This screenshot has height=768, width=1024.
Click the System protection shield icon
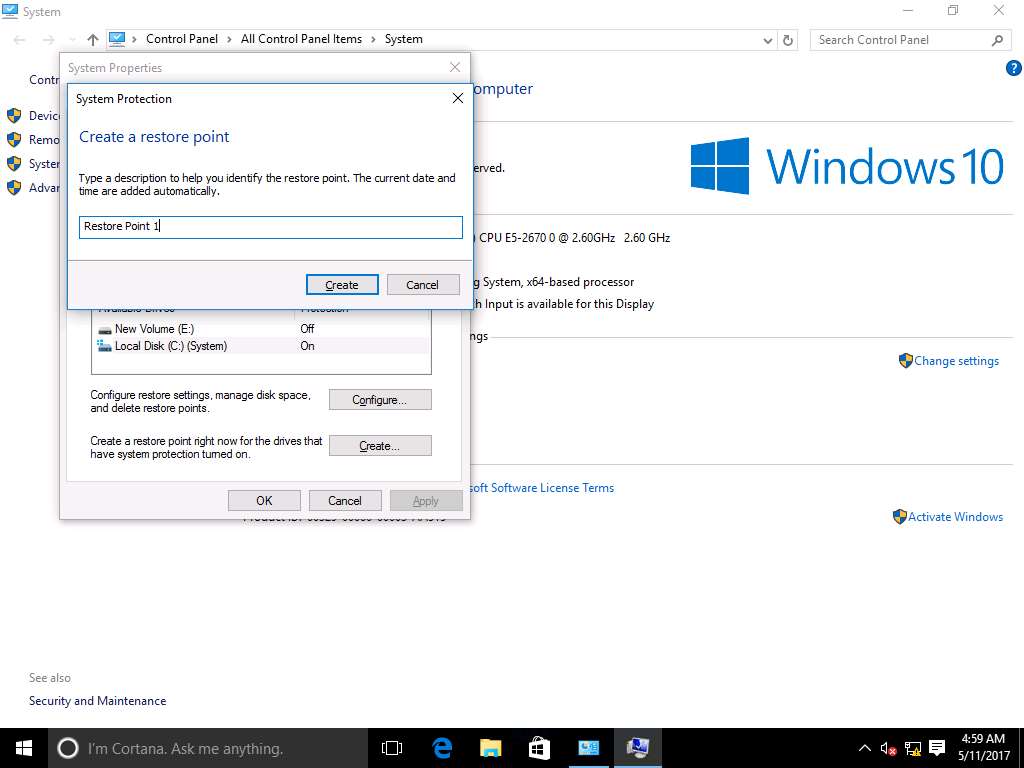(14, 164)
